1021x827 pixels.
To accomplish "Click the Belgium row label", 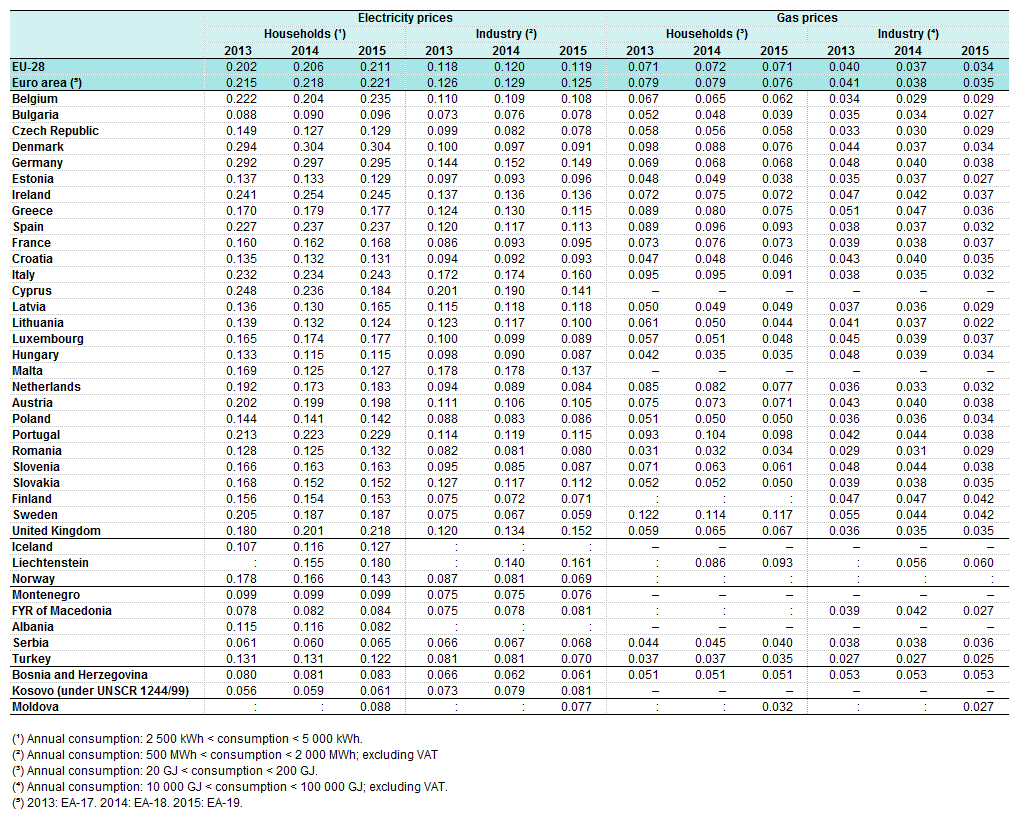I will click(x=35, y=99).
